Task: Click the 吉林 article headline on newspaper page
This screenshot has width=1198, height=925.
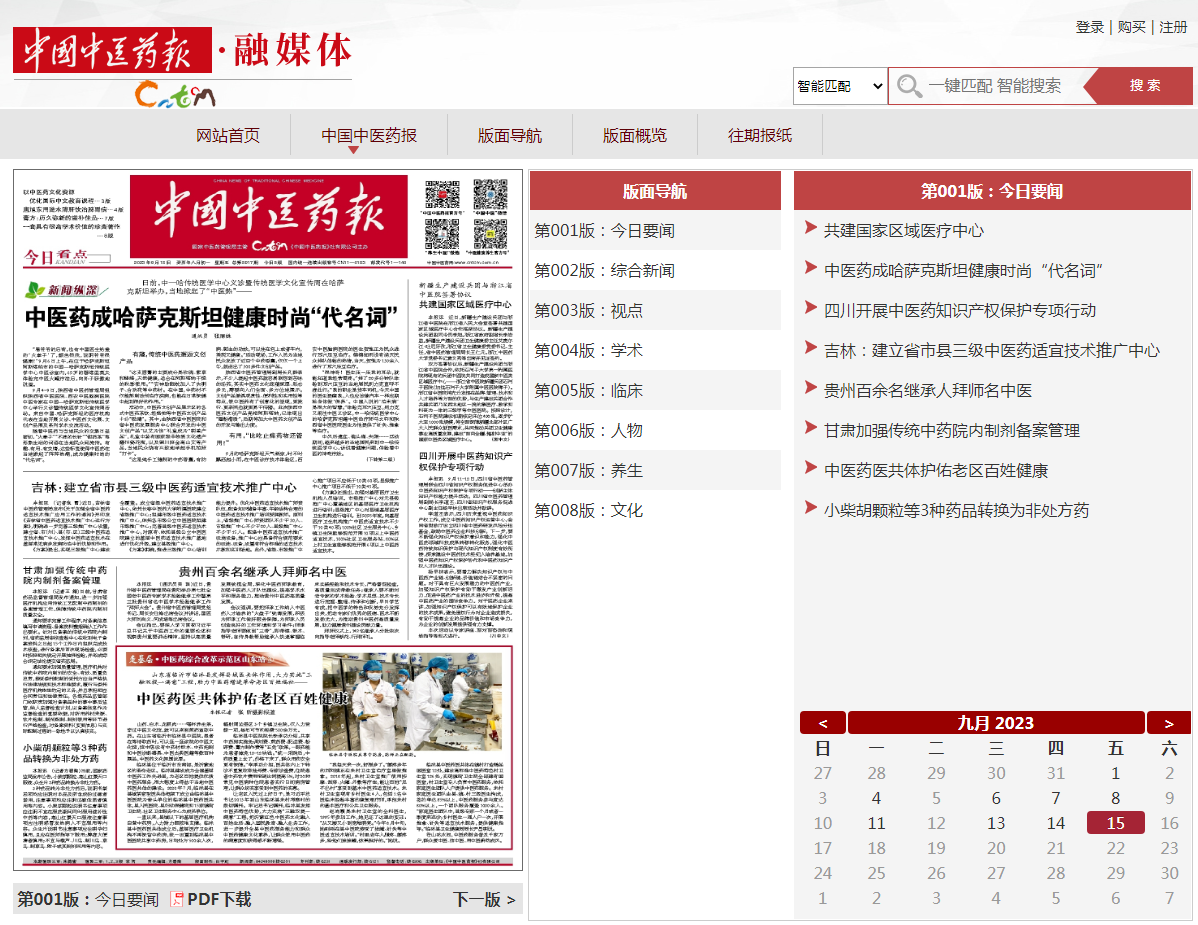Action: pyautogui.click(x=164, y=487)
